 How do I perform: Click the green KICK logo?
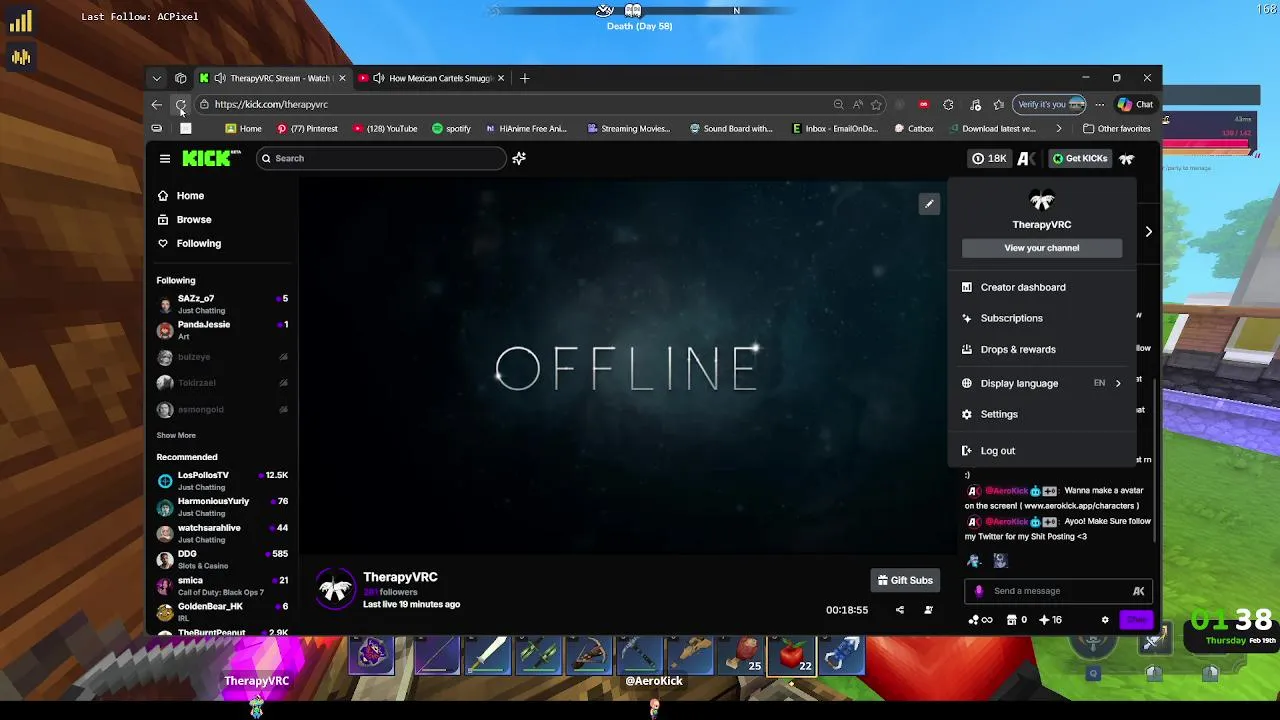(x=211, y=158)
